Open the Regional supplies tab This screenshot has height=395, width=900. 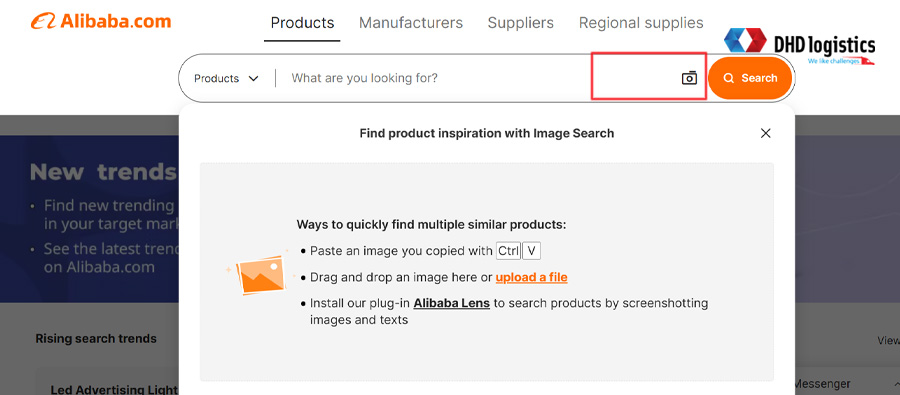(x=641, y=23)
